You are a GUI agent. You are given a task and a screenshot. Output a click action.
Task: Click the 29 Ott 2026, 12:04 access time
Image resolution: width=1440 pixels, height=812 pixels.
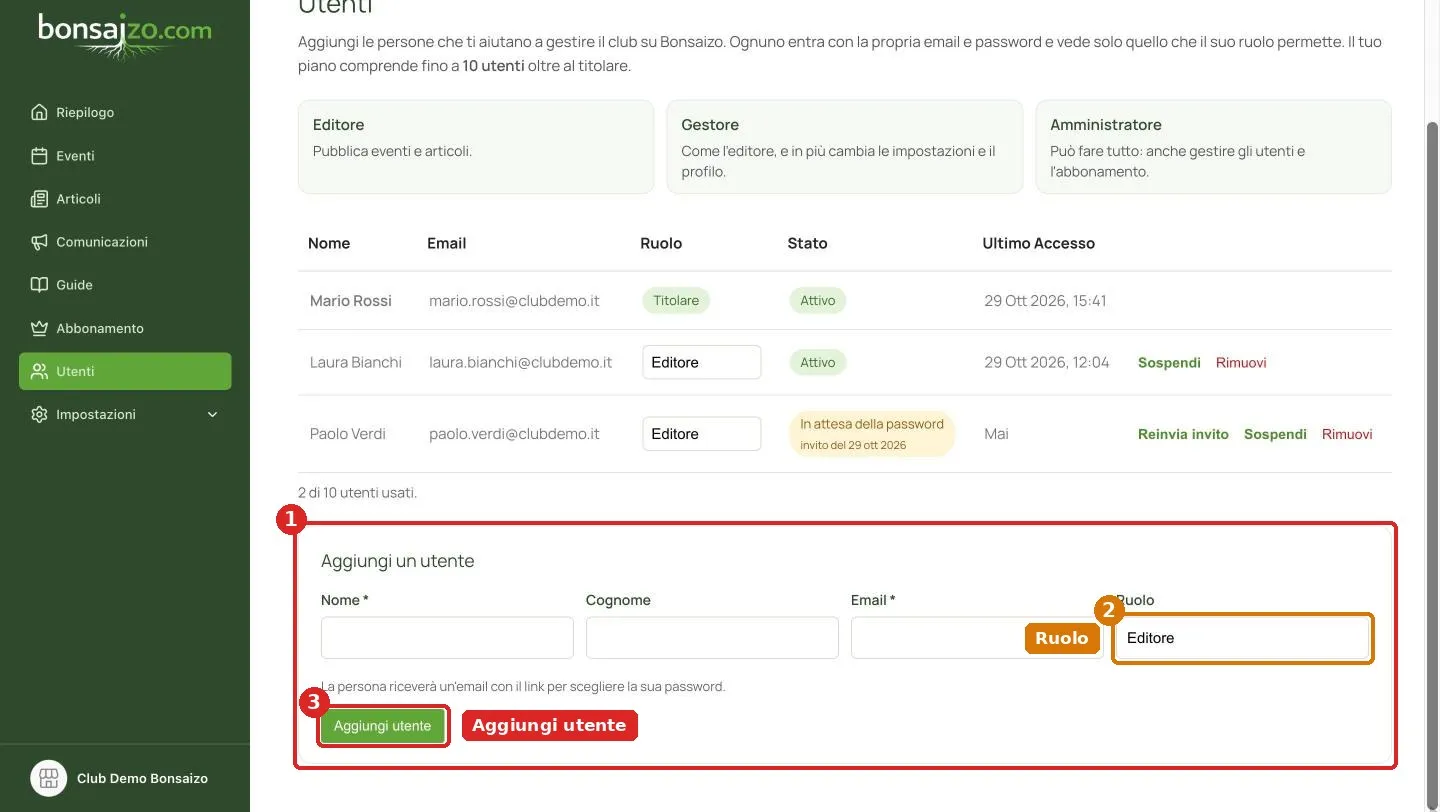[x=1047, y=362]
